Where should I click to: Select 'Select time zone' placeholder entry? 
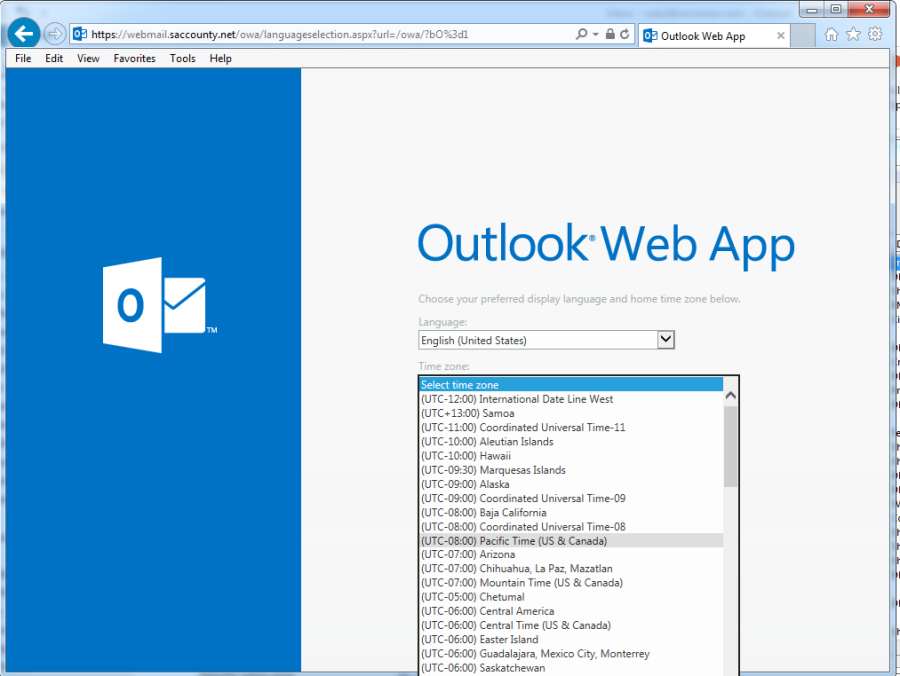(x=571, y=384)
